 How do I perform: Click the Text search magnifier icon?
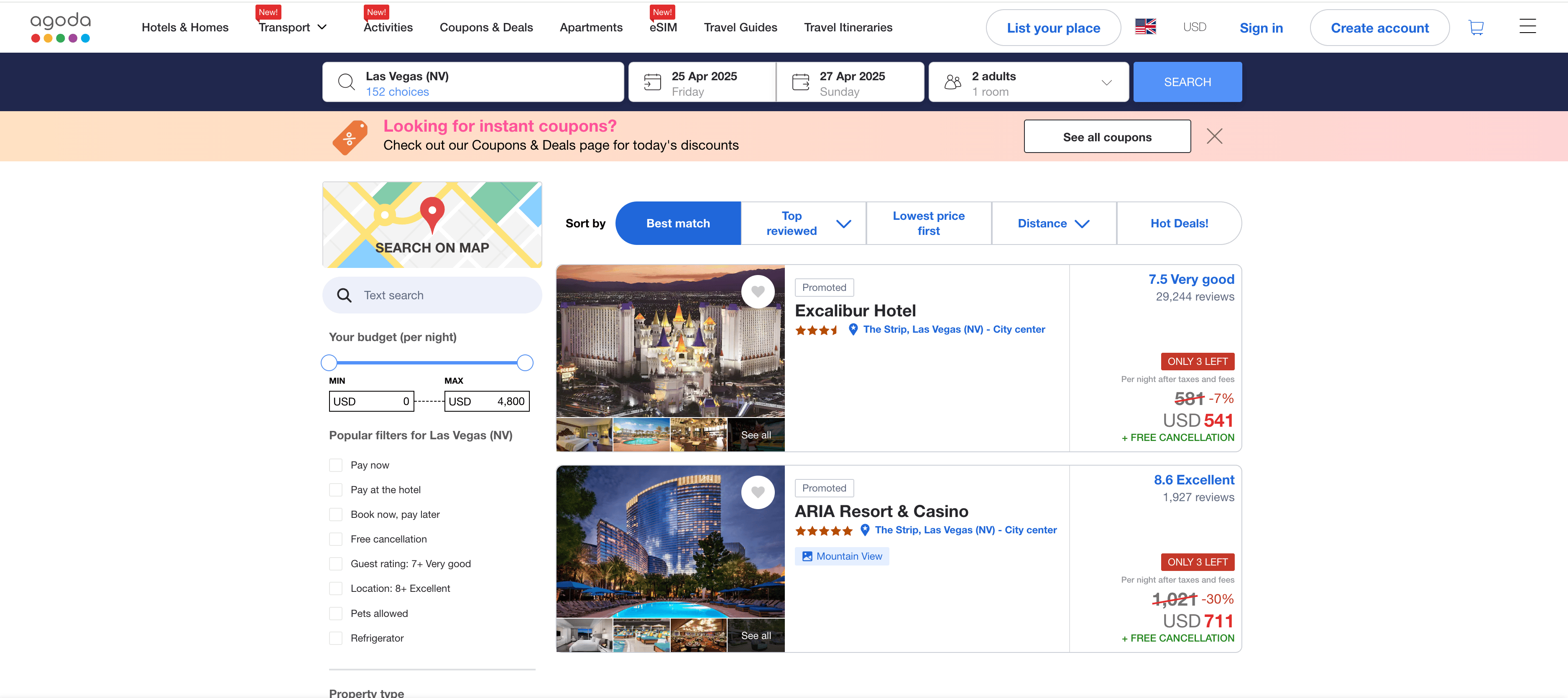[344, 295]
